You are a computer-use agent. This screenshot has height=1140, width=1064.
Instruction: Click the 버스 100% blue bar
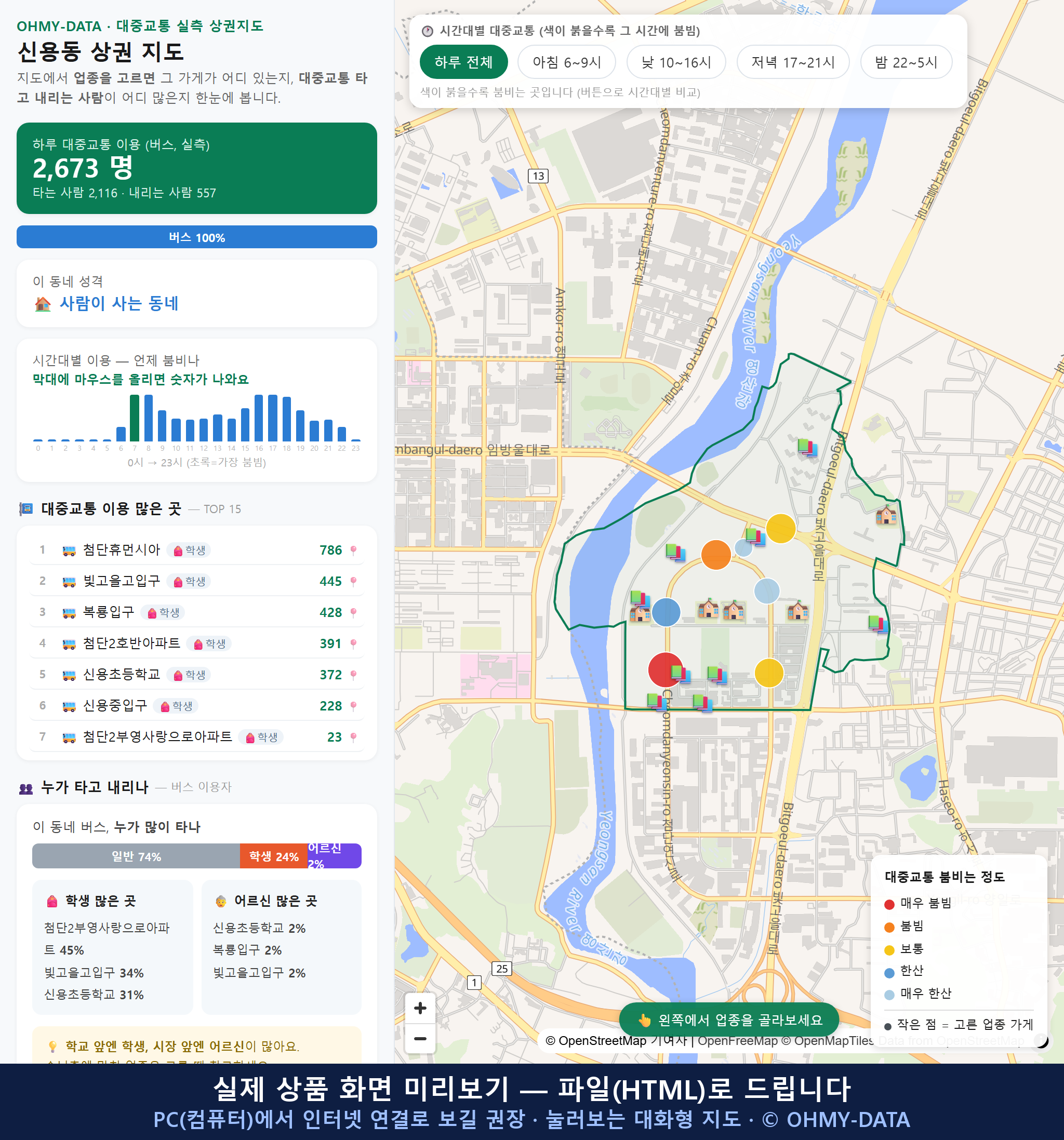(x=197, y=237)
